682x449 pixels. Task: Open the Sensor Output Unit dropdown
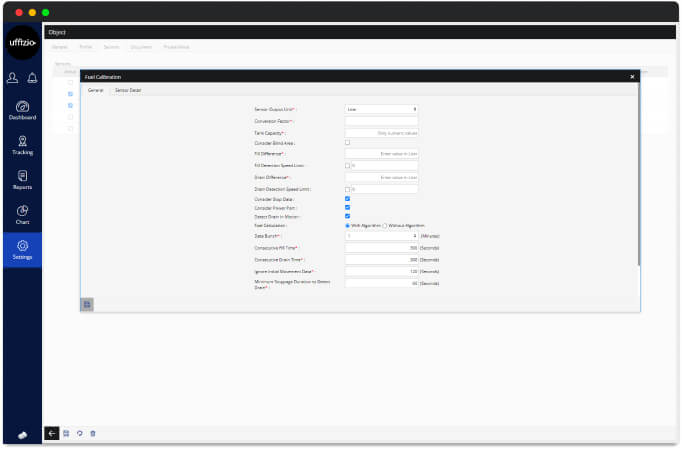click(381, 109)
